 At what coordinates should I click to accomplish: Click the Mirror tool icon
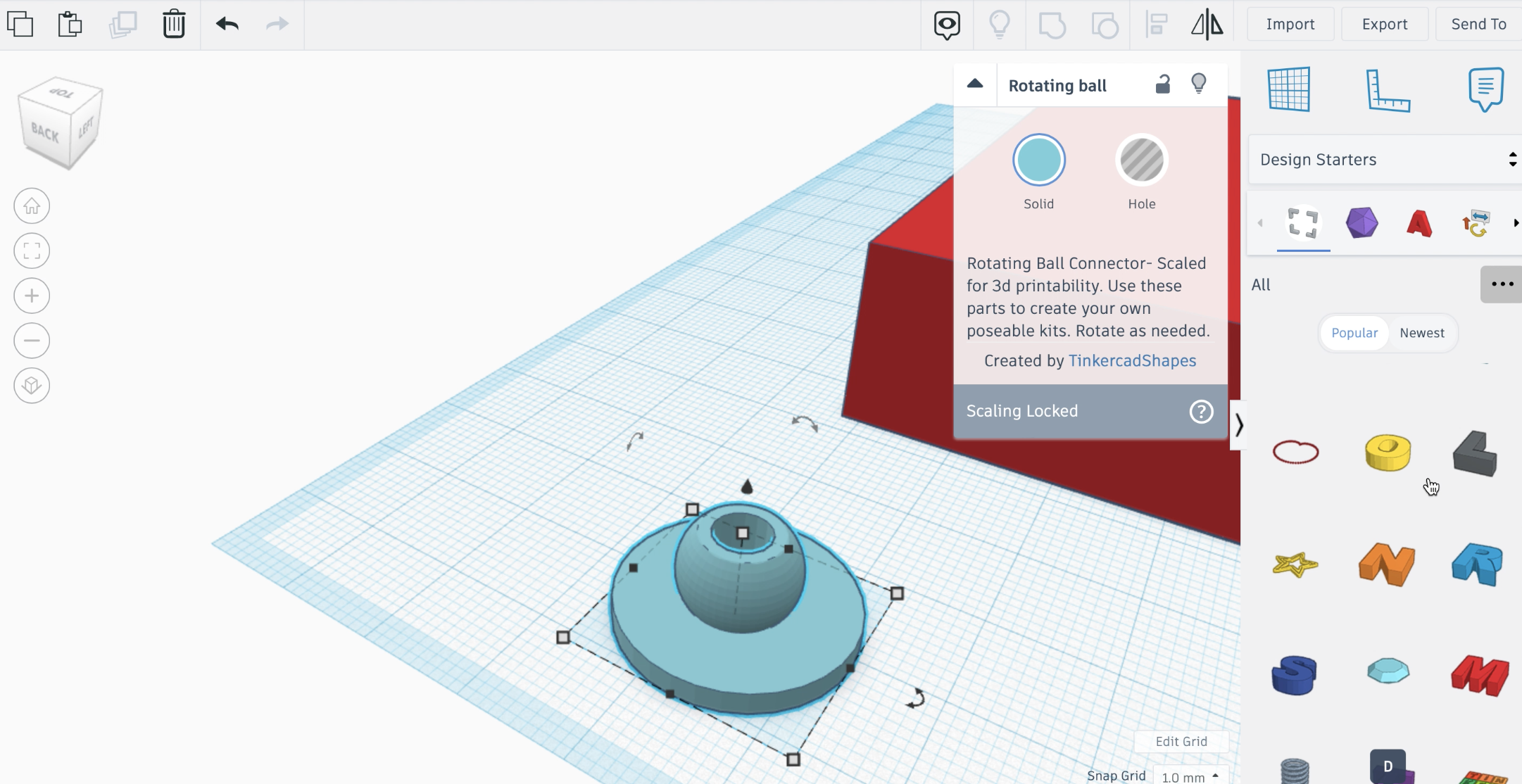click(x=1207, y=25)
